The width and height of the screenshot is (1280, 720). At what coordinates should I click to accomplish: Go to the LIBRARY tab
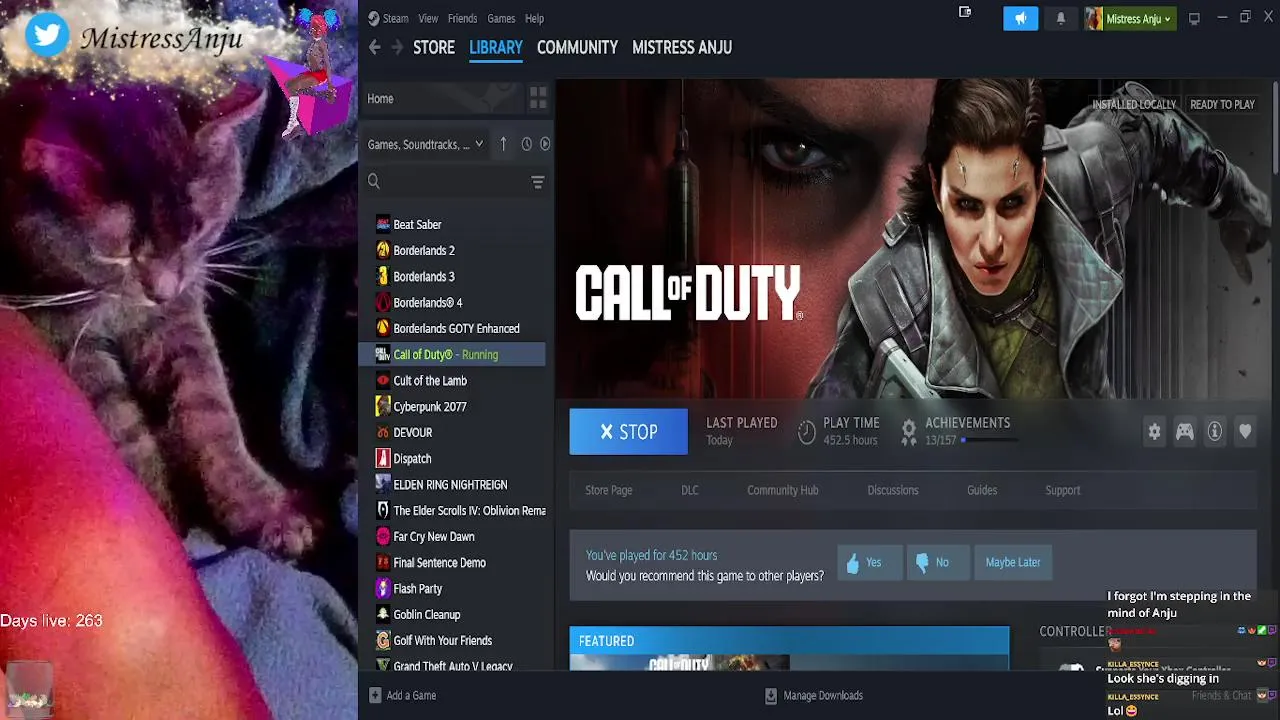click(x=496, y=47)
